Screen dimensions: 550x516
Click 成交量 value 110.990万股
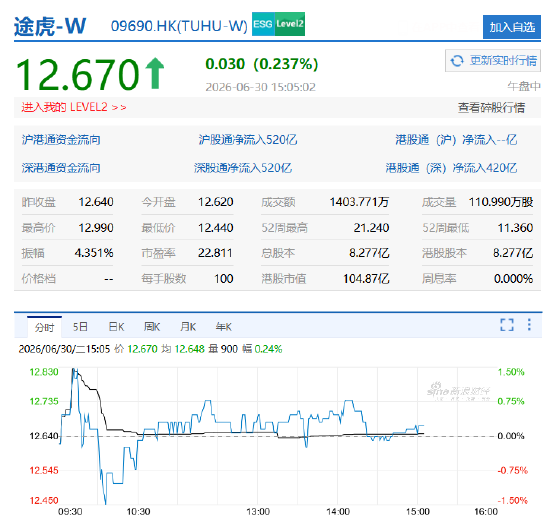(501, 202)
